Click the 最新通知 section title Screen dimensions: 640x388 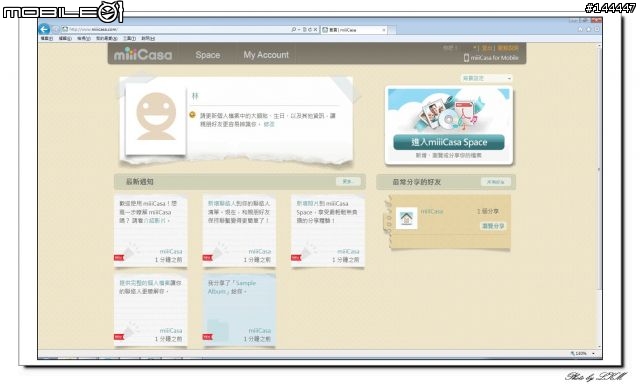139,182
